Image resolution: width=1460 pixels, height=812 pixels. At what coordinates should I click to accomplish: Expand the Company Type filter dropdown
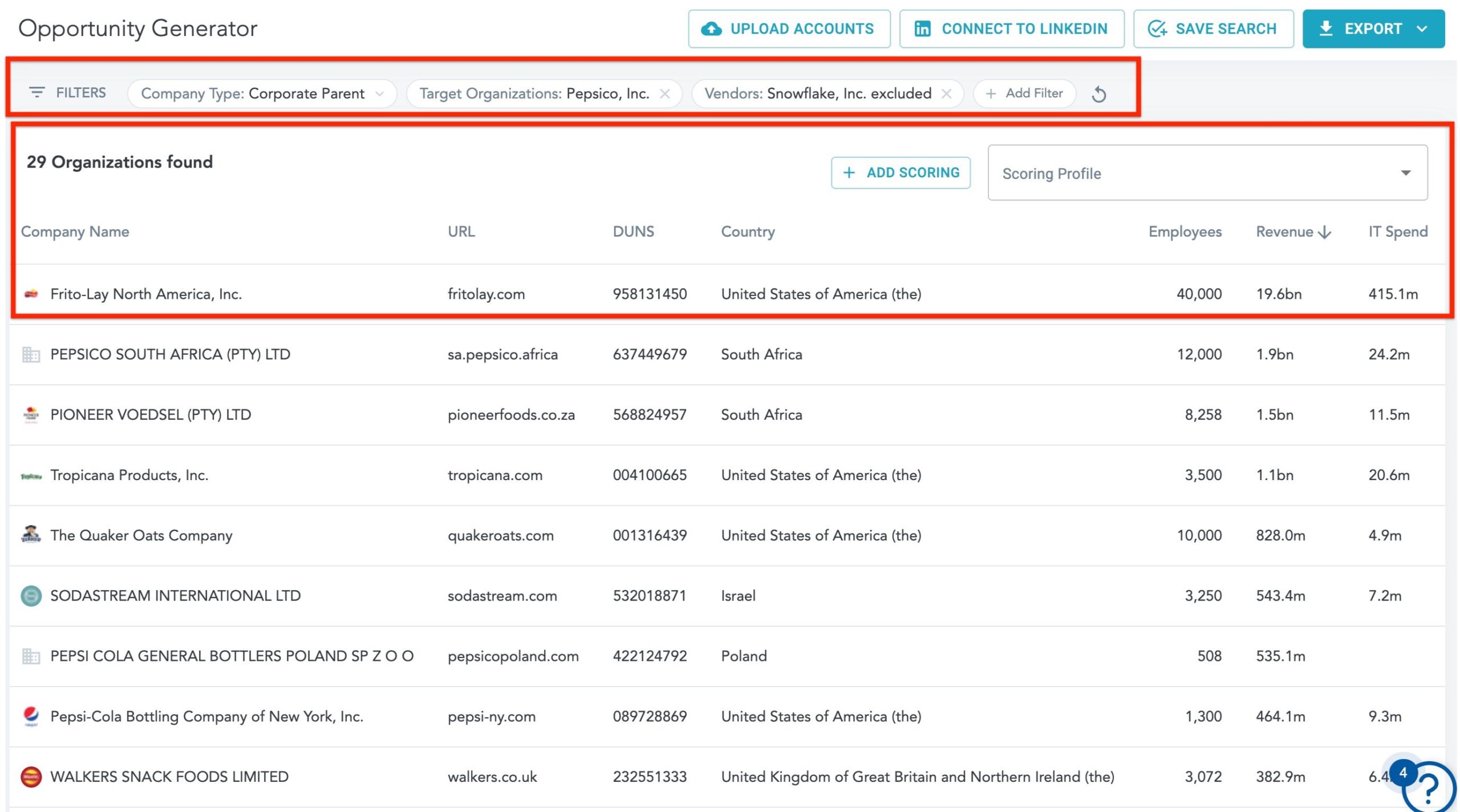[379, 94]
